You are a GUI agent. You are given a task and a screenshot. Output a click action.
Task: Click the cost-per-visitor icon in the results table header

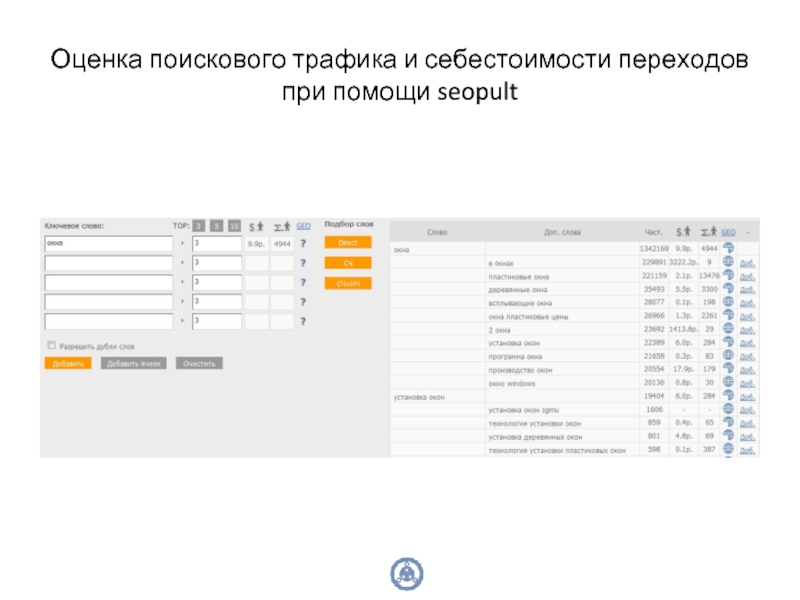pos(683,232)
